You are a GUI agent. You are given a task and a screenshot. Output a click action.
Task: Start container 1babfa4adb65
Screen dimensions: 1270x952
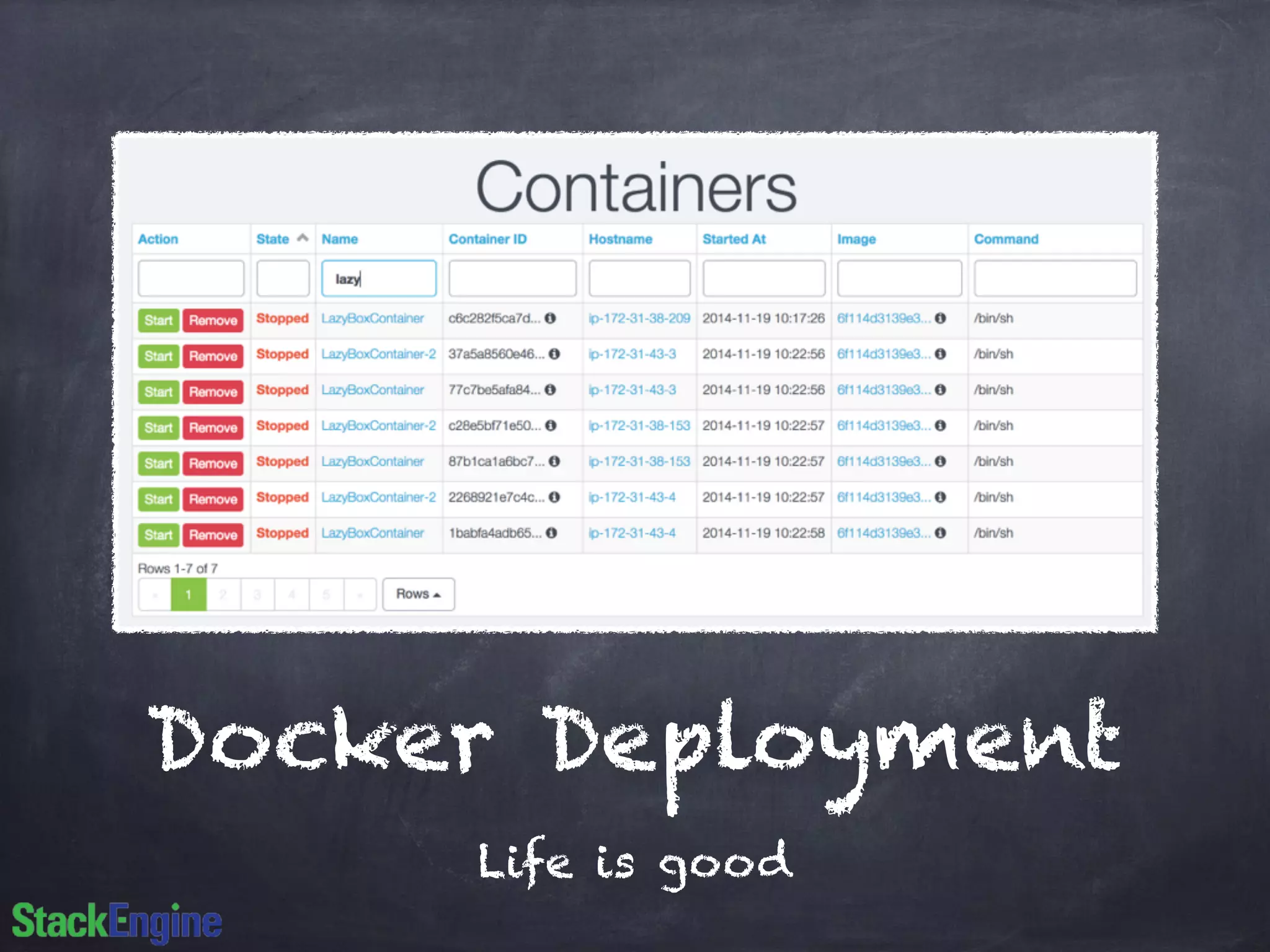point(159,535)
